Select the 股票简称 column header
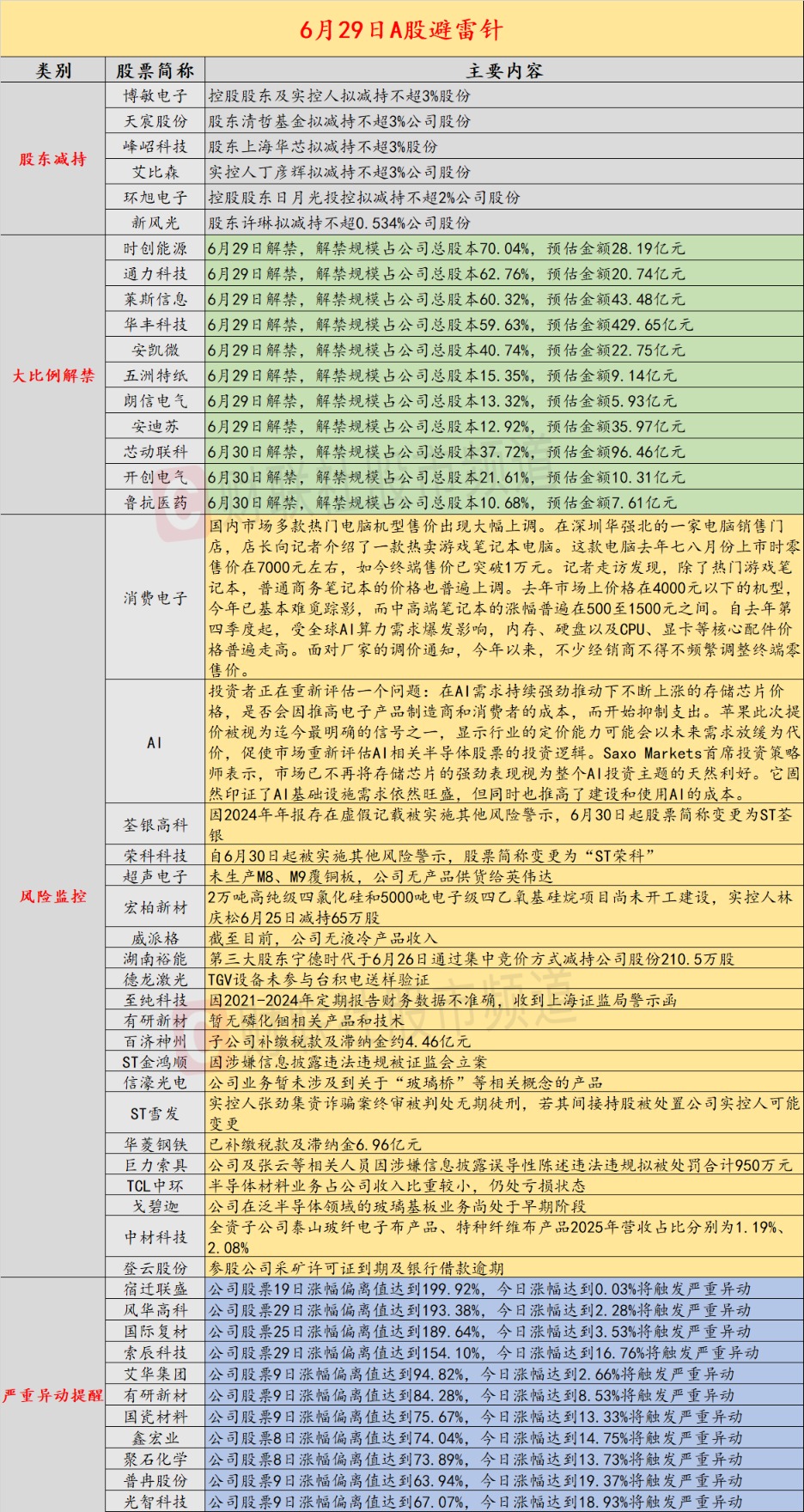The height and width of the screenshot is (1512, 804). (x=155, y=70)
